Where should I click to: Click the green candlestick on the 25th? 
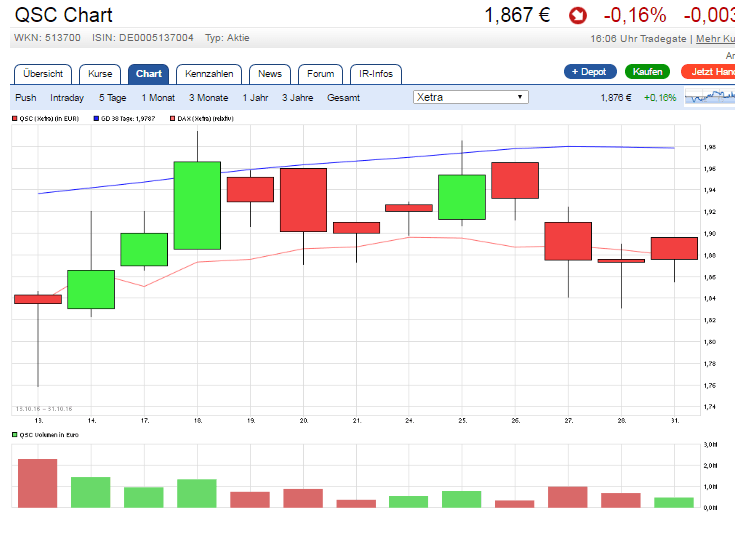[462, 197]
